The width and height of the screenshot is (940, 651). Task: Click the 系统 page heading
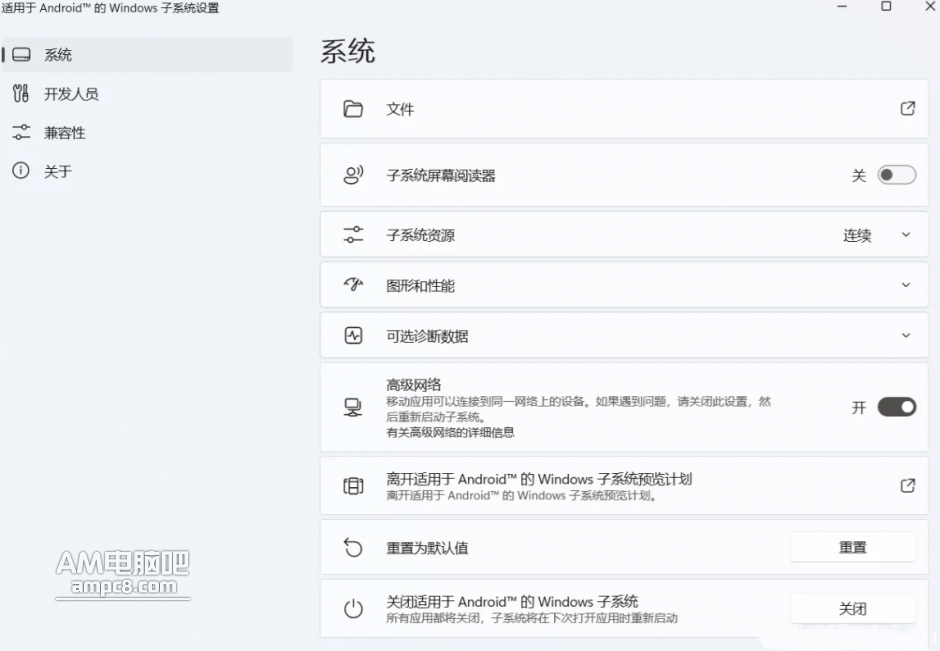[x=348, y=51]
